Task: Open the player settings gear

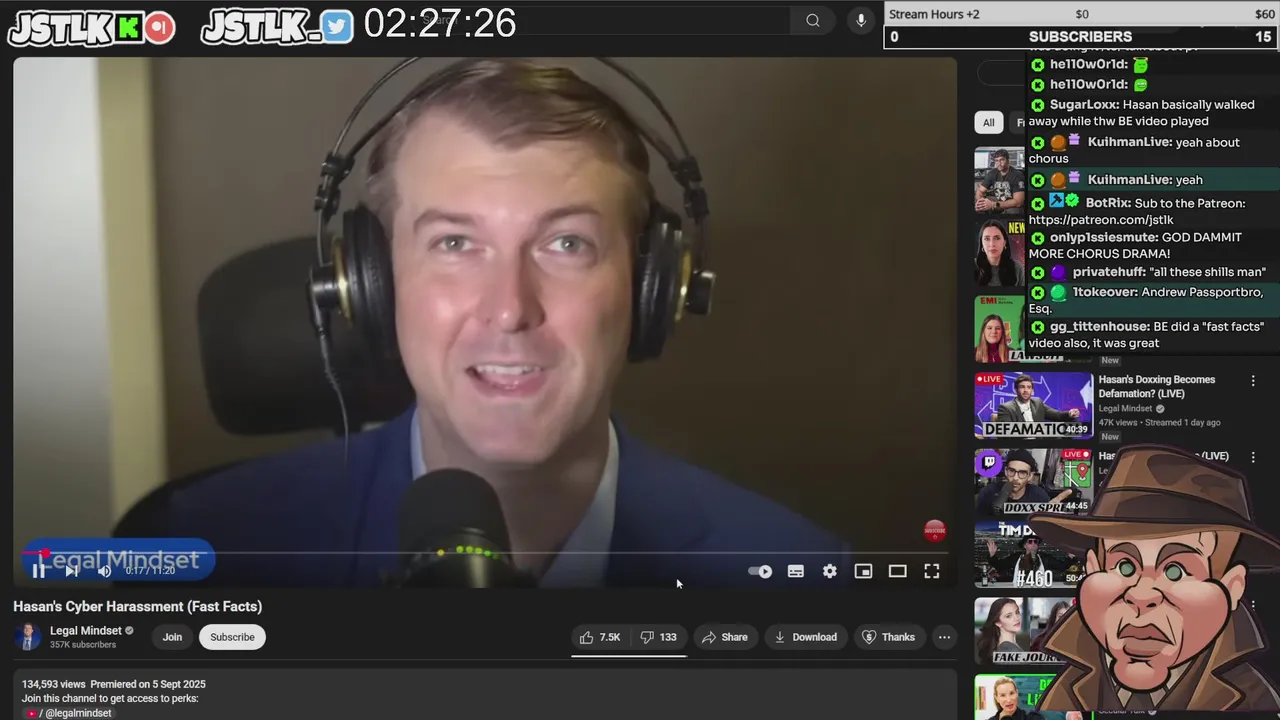Action: 830,571
